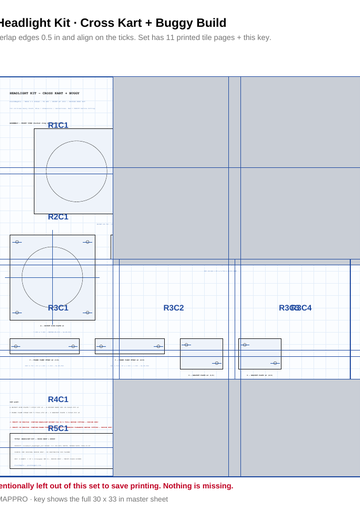Select the R3C1 tile label
Screen dimensions: 360x520
[x=58, y=308]
